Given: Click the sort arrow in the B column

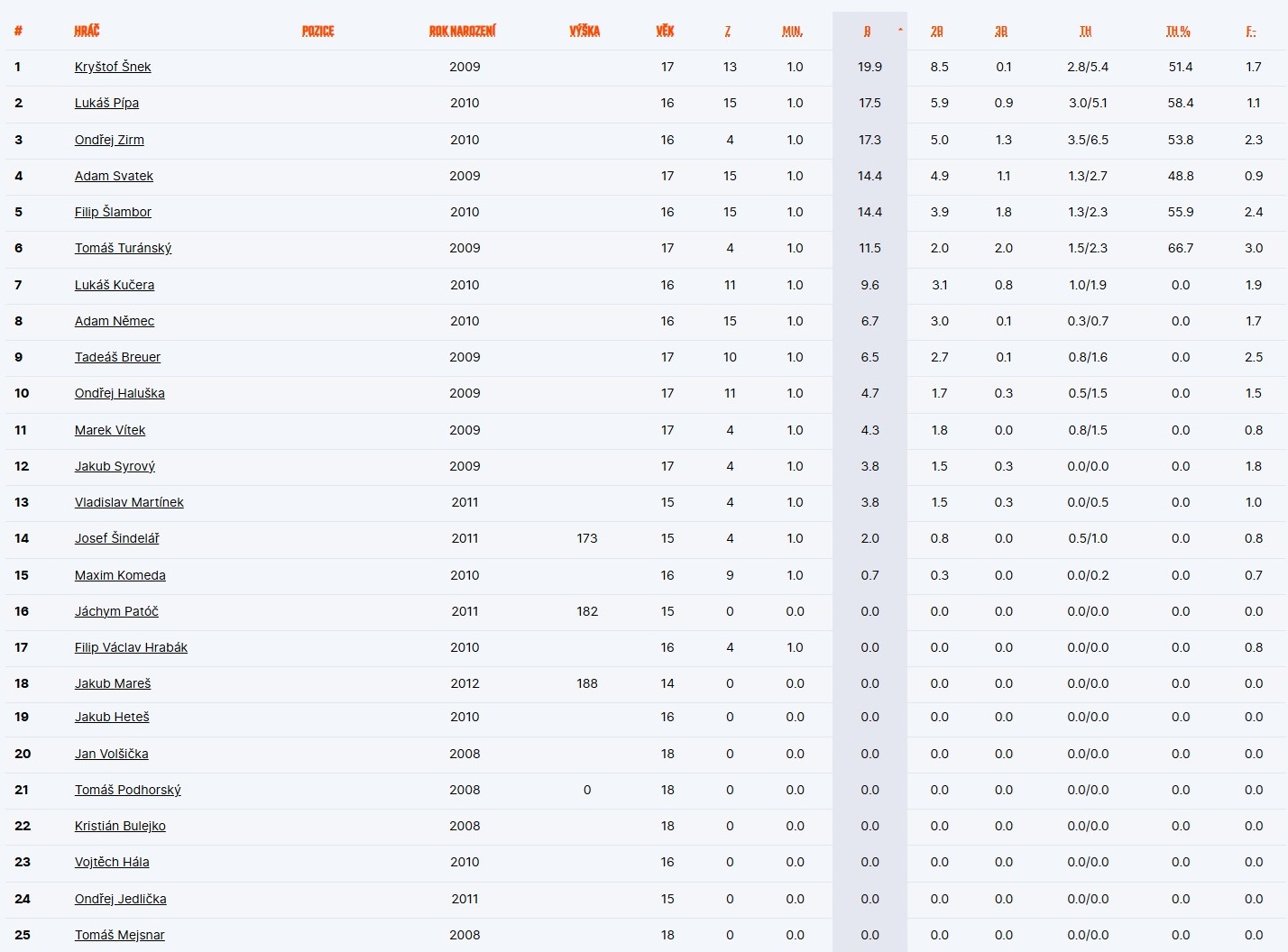Looking at the screenshot, I should pos(899,31).
